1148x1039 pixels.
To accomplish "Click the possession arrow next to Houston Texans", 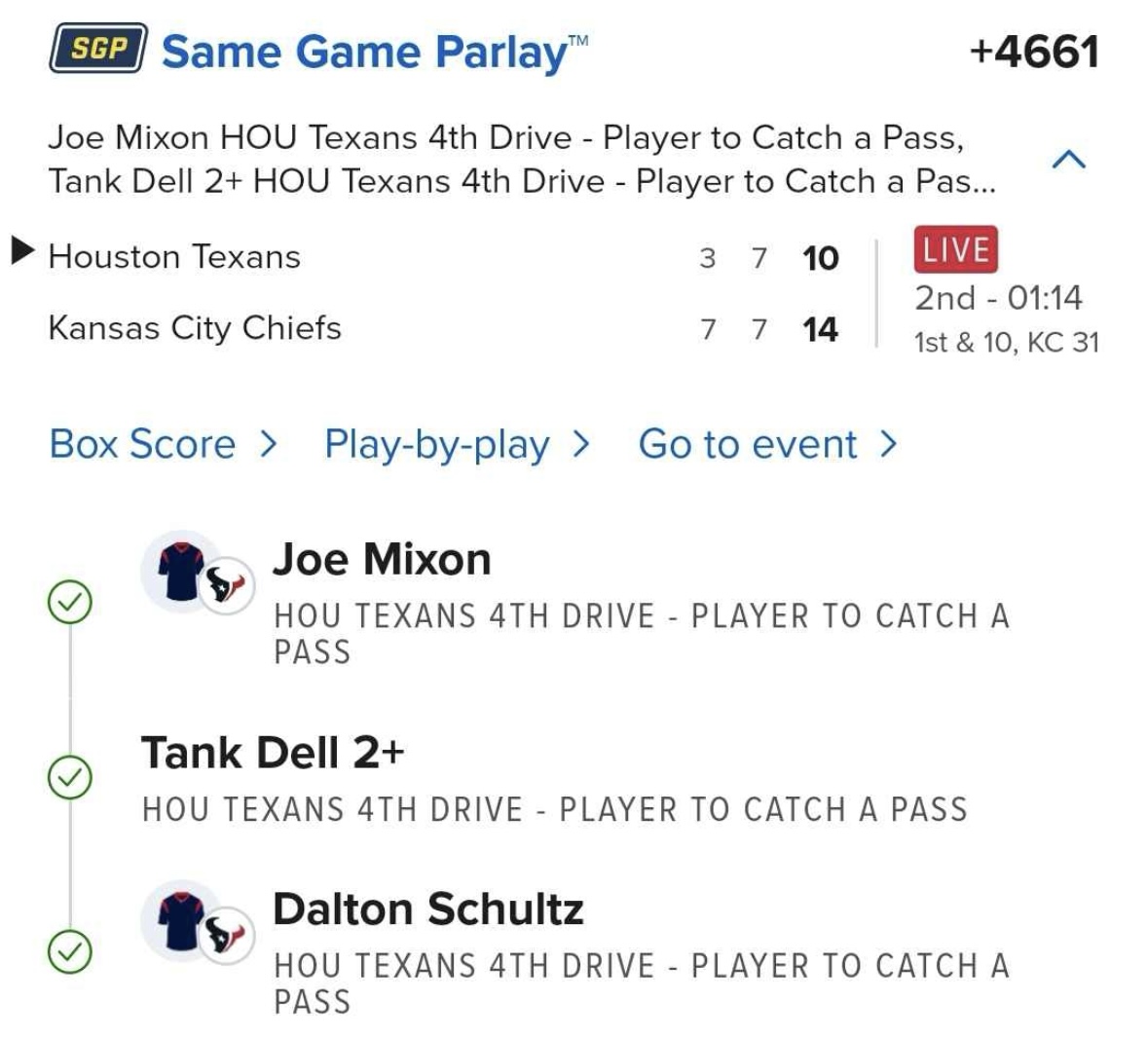I will pos(21,252).
